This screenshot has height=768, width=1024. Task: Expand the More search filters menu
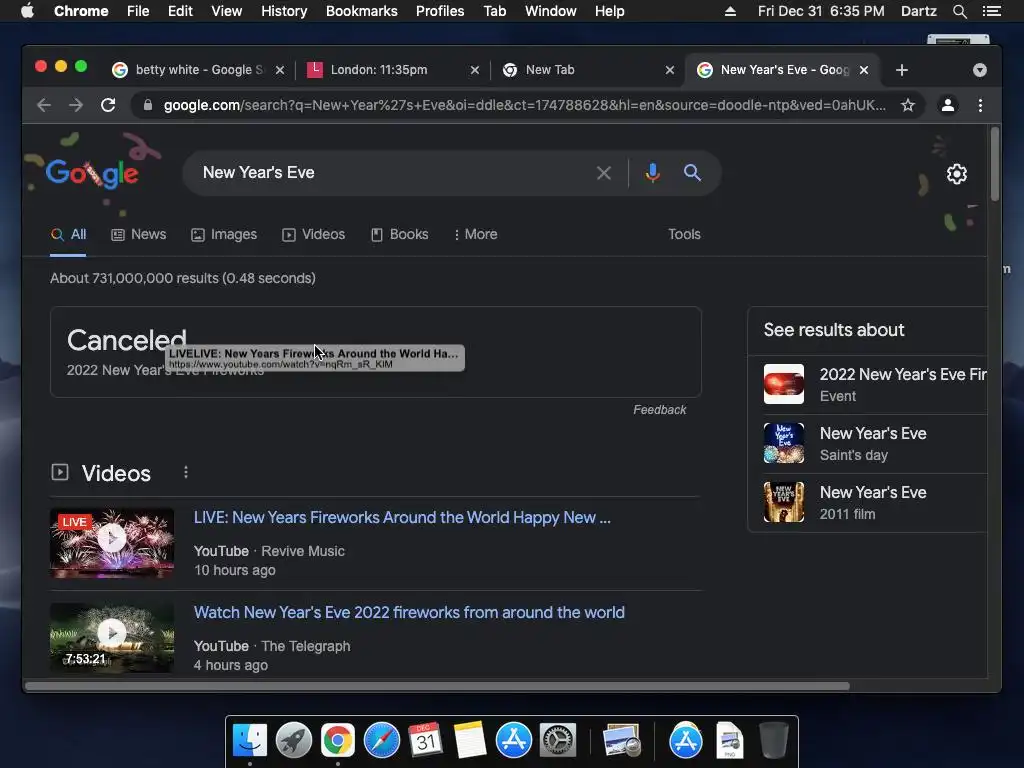coord(475,234)
